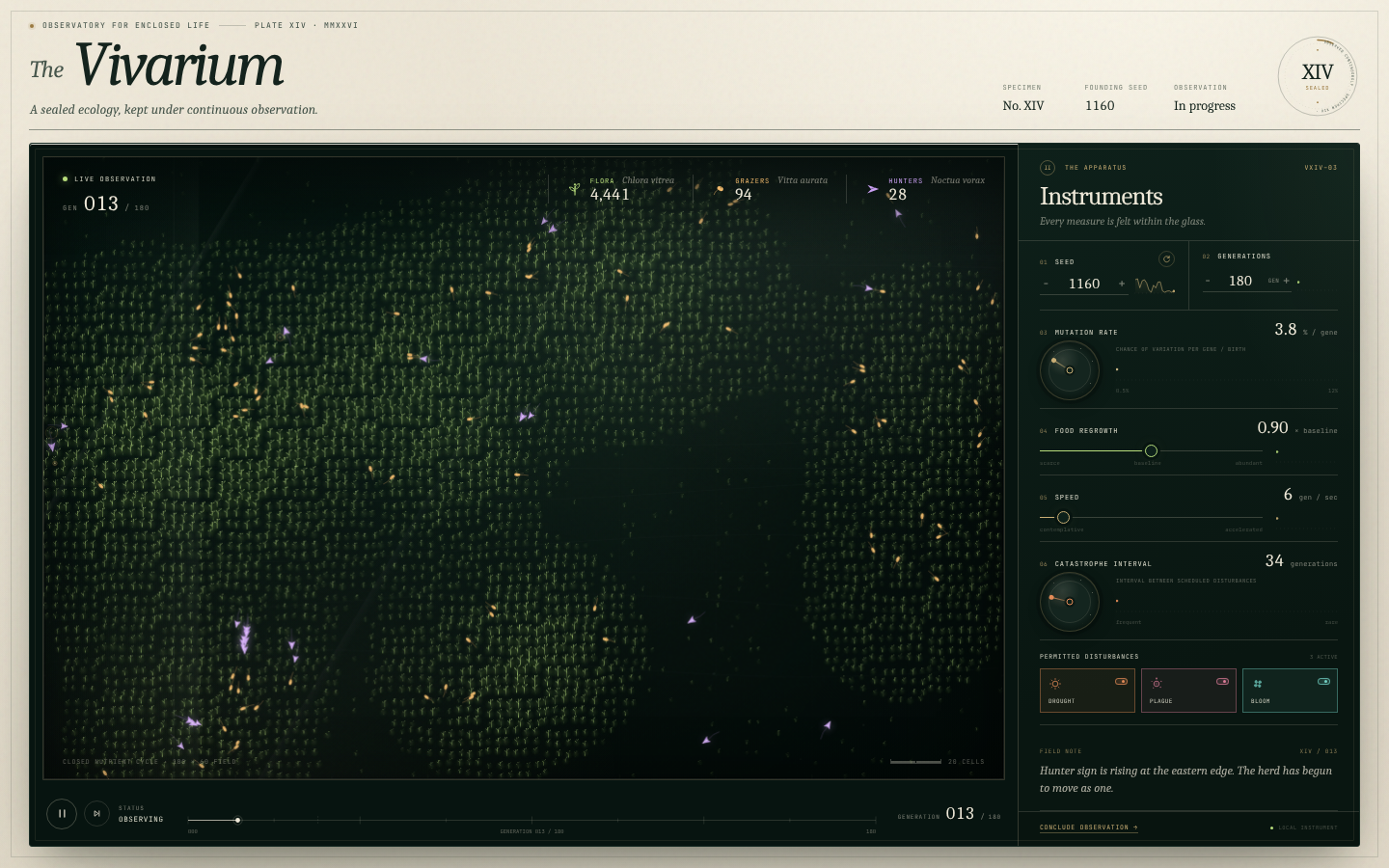This screenshot has height=868, width=1389.
Task: Click the generation timeline scrubber handle
Action: pyautogui.click(x=237, y=821)
